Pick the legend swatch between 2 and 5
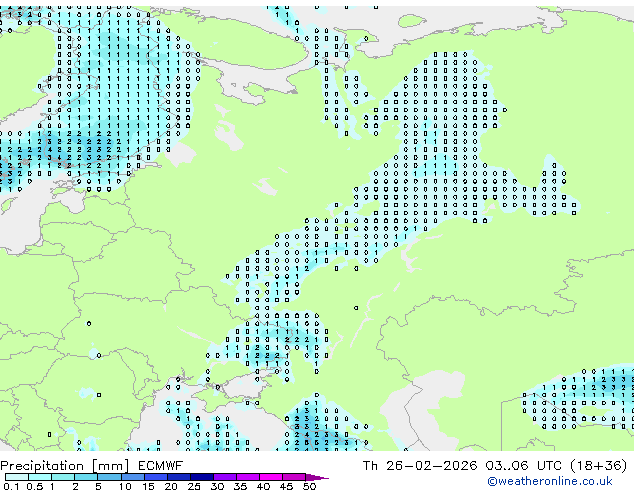 coord(86,477)
